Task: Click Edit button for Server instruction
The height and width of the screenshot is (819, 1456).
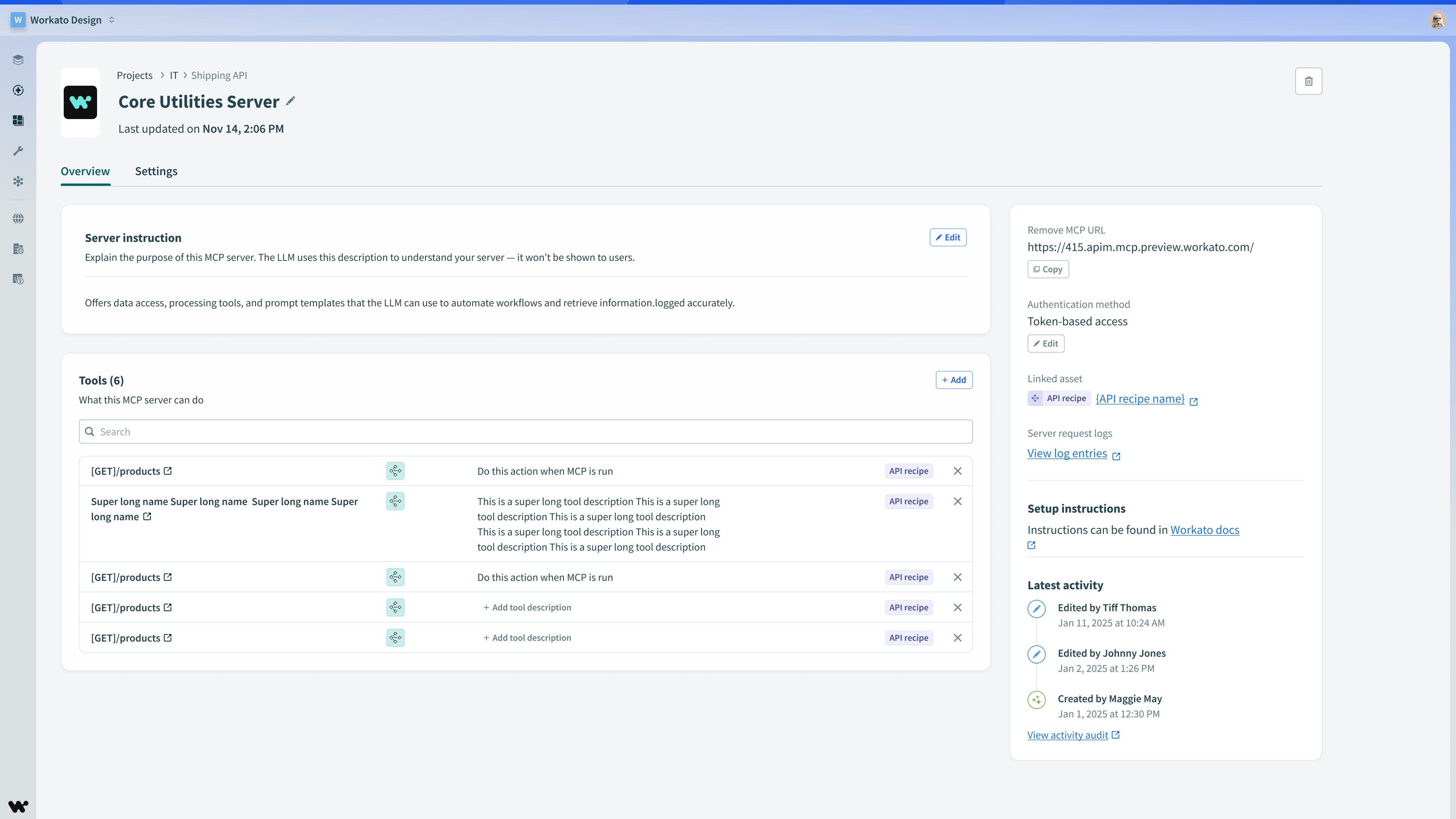Action: coord(948,237)
